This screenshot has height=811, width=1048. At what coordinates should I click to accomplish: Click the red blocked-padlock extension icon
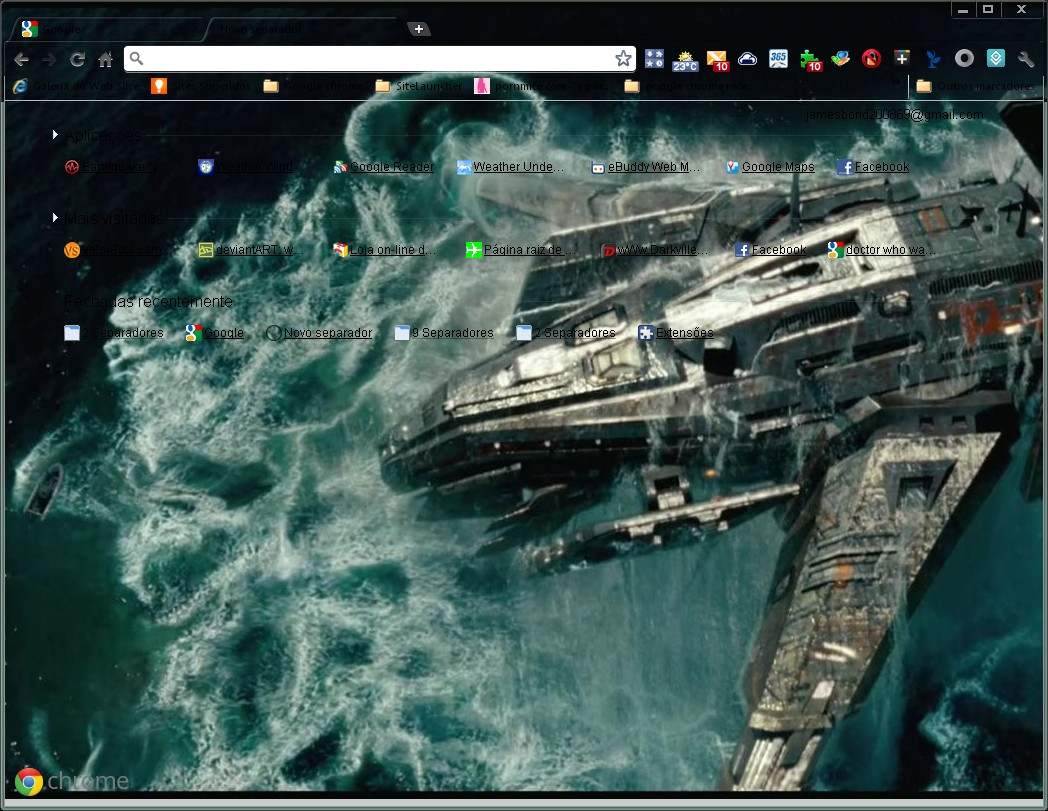pyautogui.click(x=871, y=59)
